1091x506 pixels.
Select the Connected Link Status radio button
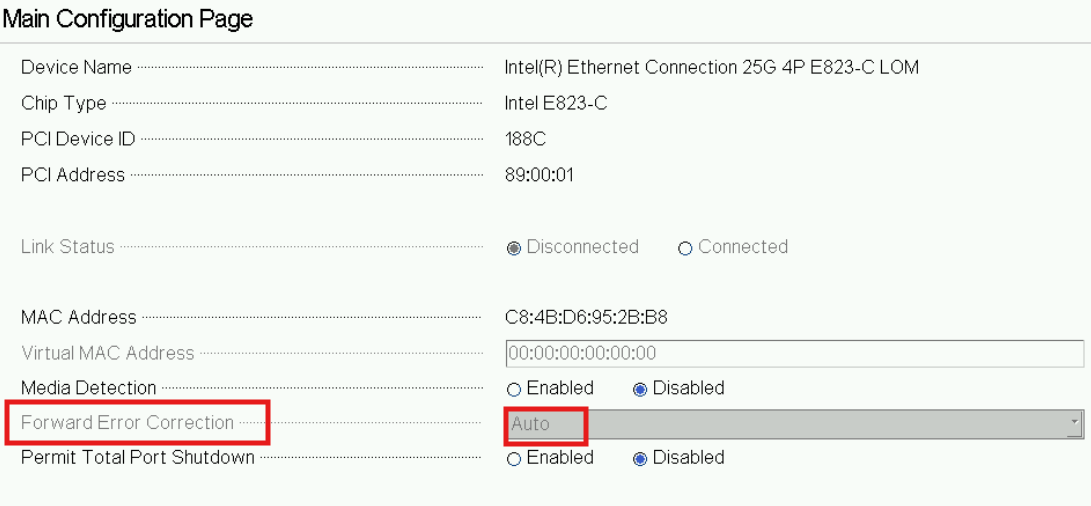click(685, 248)
